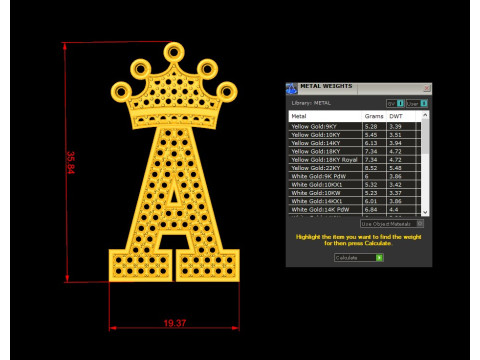Click the Metal Weights window icon
The width and height of the screenshot is (480, 360).
click(291, 89)
